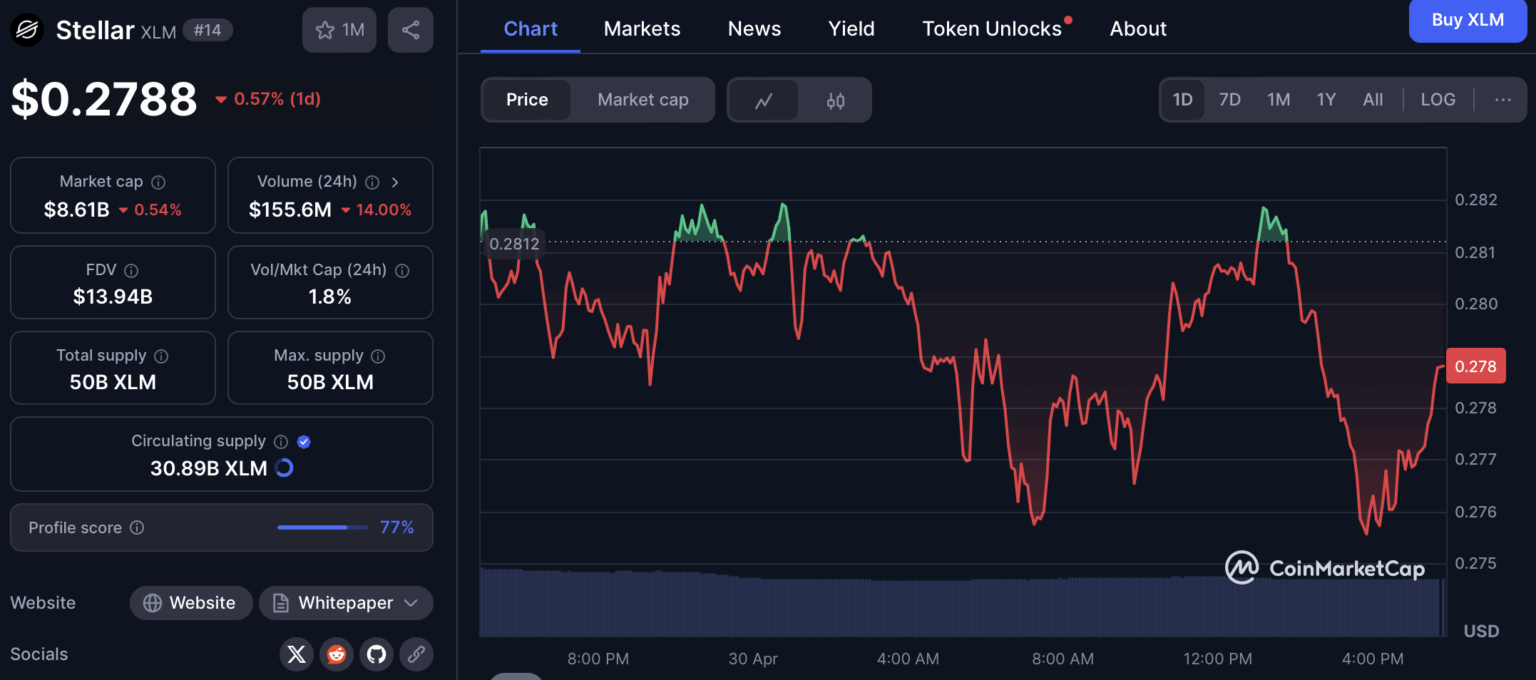Add Stellar to watchlist via the star icon
This screenshot has width=1536, height=680.
[325, 29]
